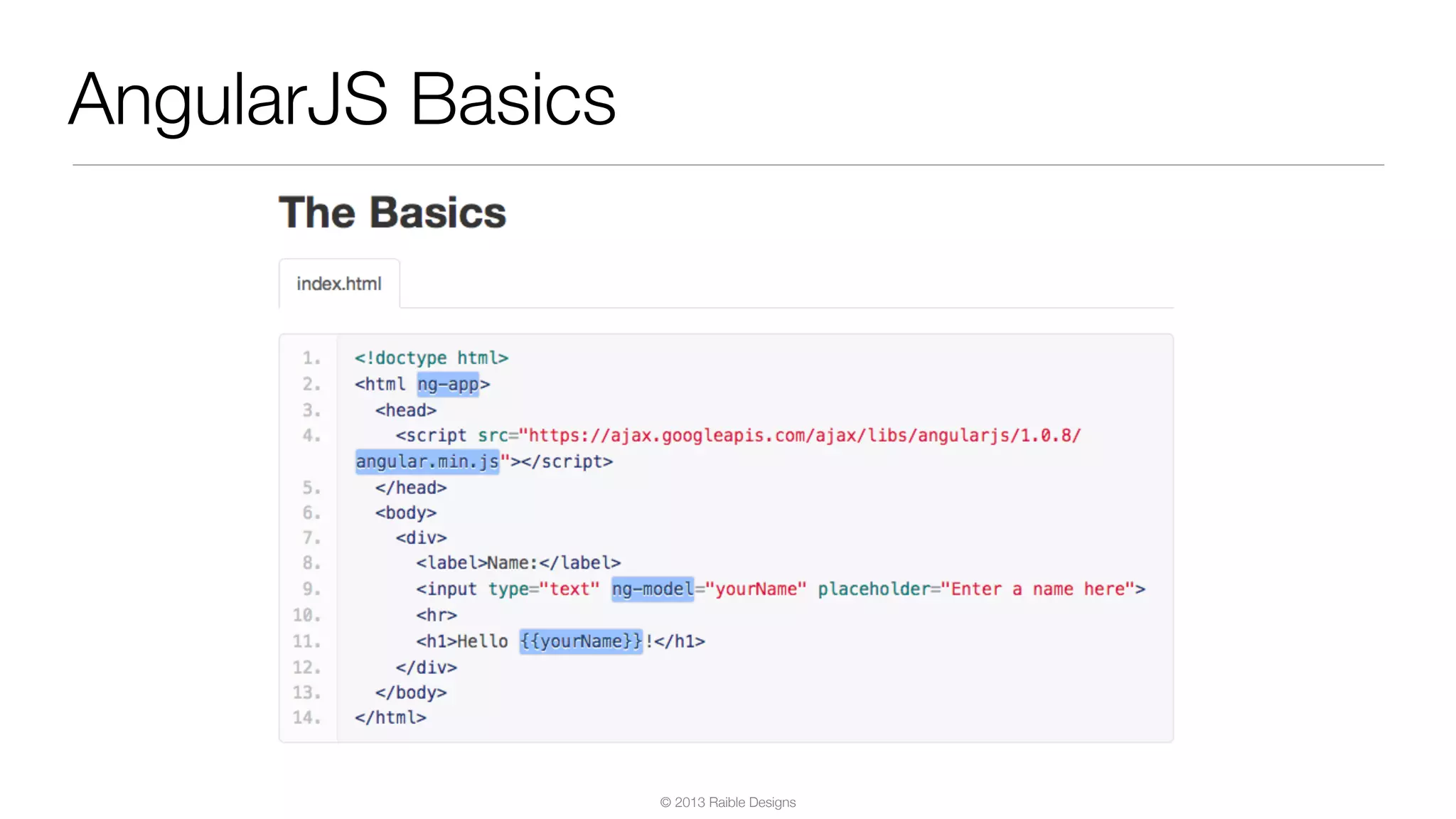Image resolution: width=1456 pixels, height=819 pixels.
Task: Click the © 2013 Raible Designs footer
Action: [728, 802]
